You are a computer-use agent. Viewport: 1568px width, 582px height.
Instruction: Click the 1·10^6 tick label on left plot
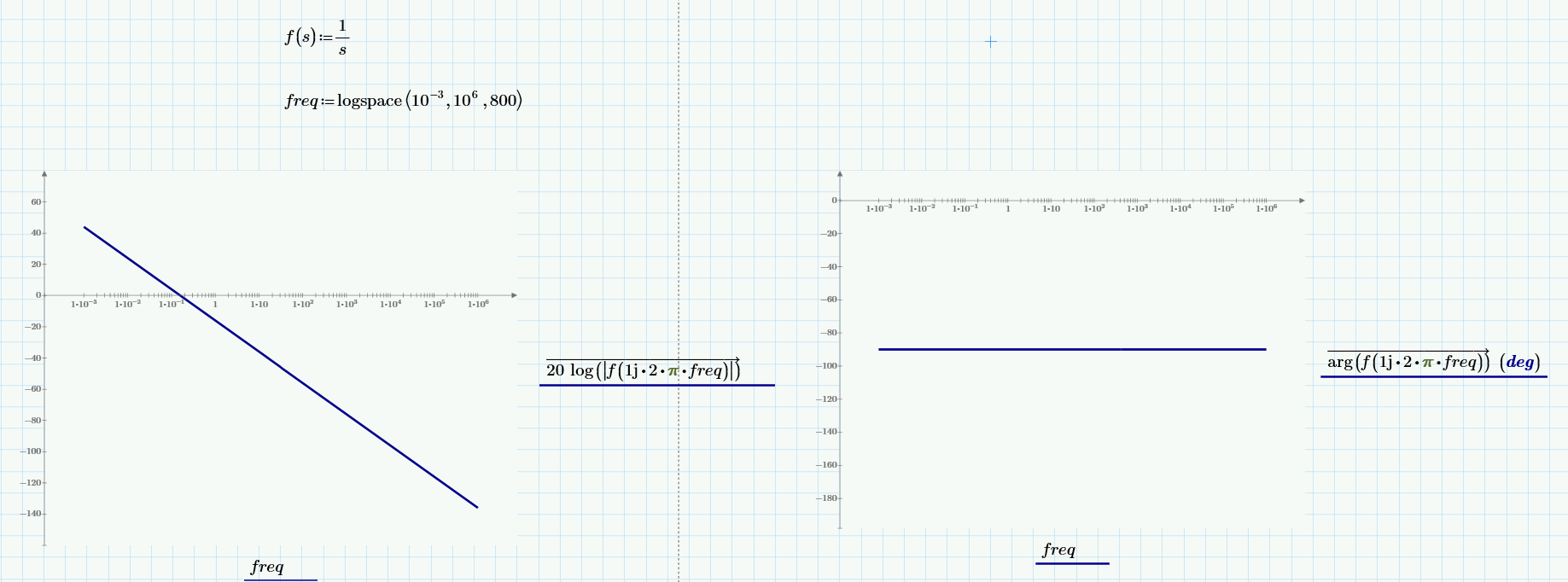click(x=478, y=304)
